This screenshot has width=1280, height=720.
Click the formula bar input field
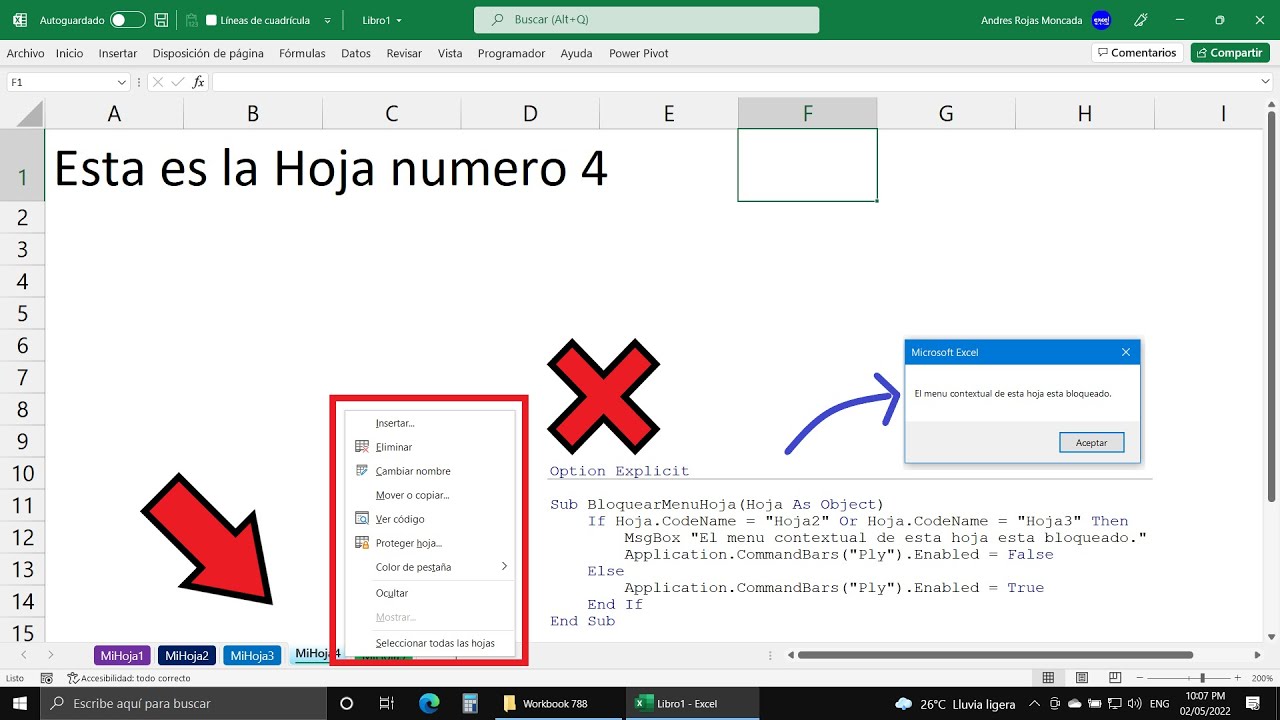tap(735, 82)
